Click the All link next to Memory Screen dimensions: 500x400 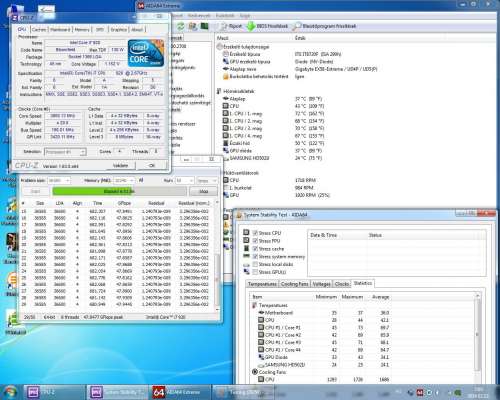click(x=141, y=180)
